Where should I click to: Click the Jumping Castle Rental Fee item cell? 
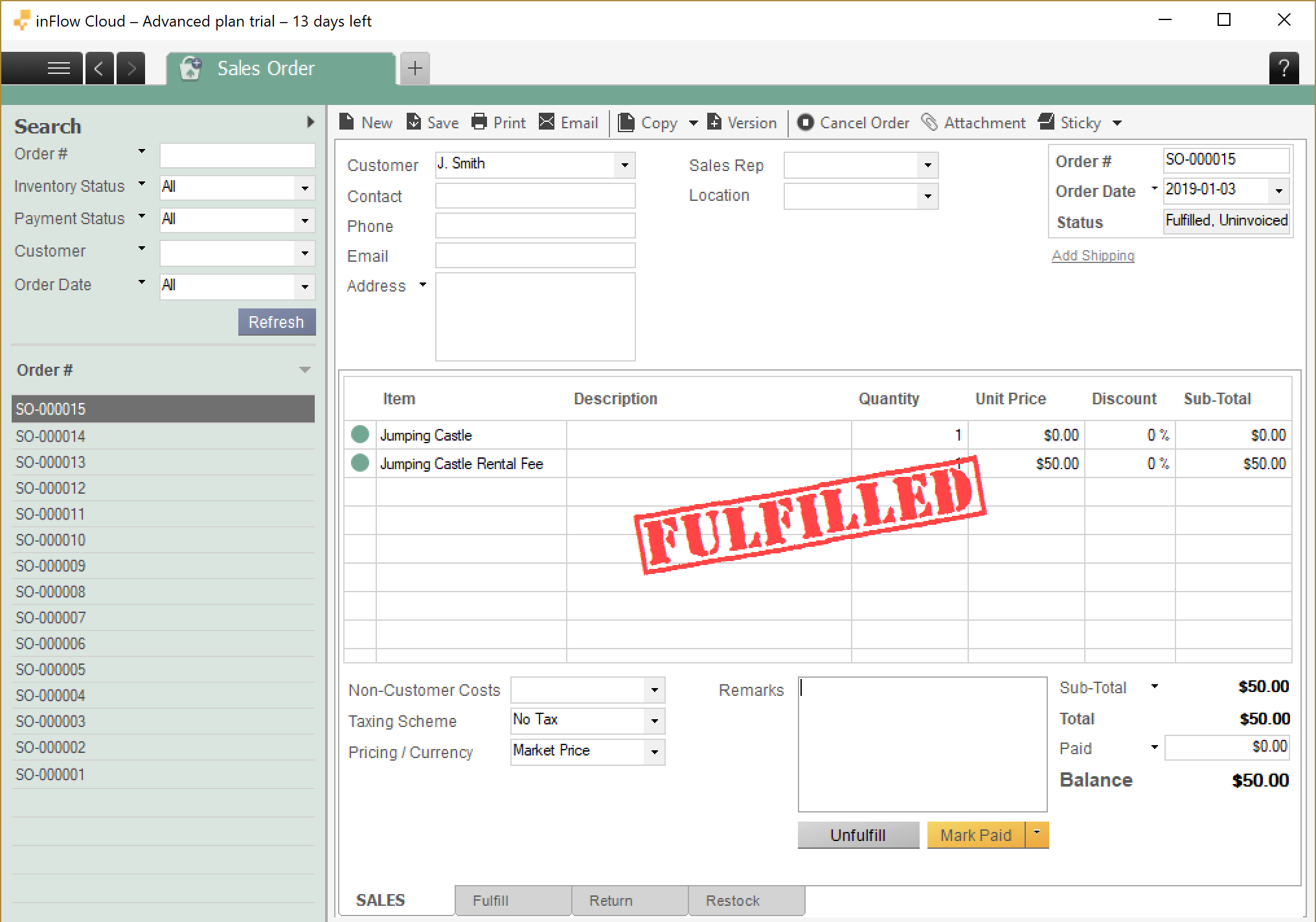coord(471,463)
